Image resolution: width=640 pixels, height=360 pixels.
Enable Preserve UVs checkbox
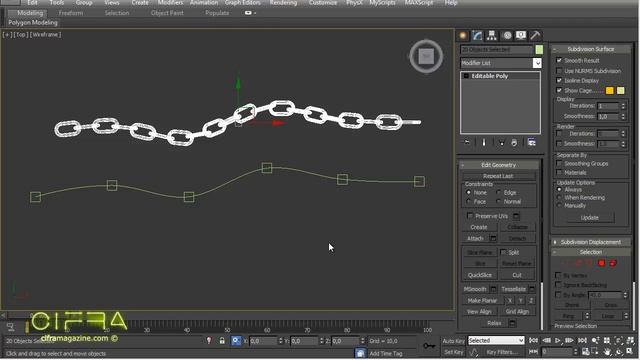[470, 216]
